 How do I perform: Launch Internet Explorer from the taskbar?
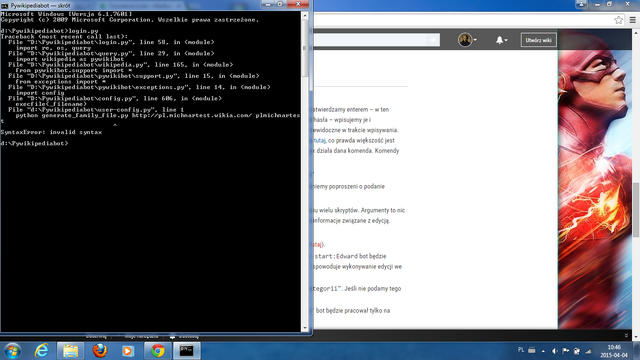42,351
